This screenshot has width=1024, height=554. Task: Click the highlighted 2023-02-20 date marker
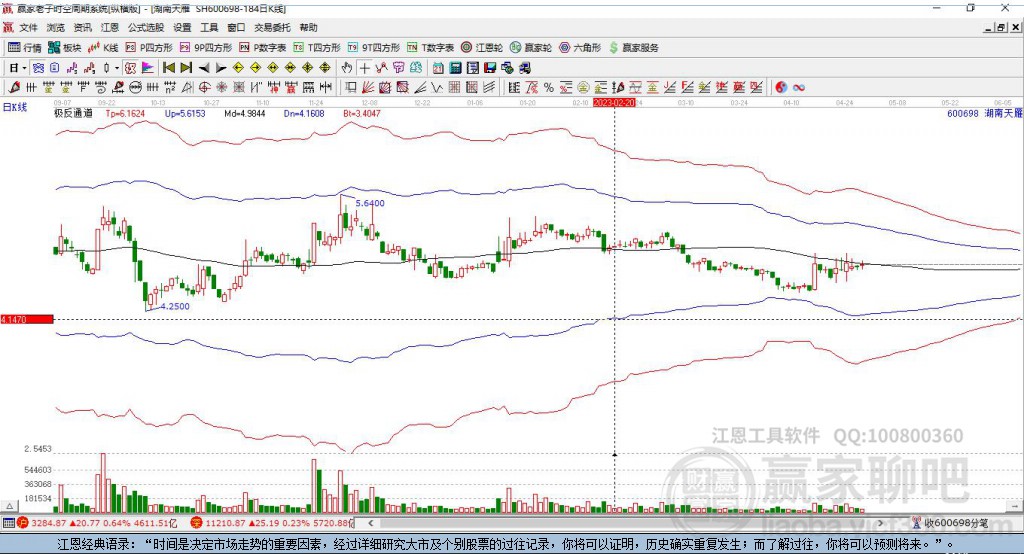click(x=614, y=103)
